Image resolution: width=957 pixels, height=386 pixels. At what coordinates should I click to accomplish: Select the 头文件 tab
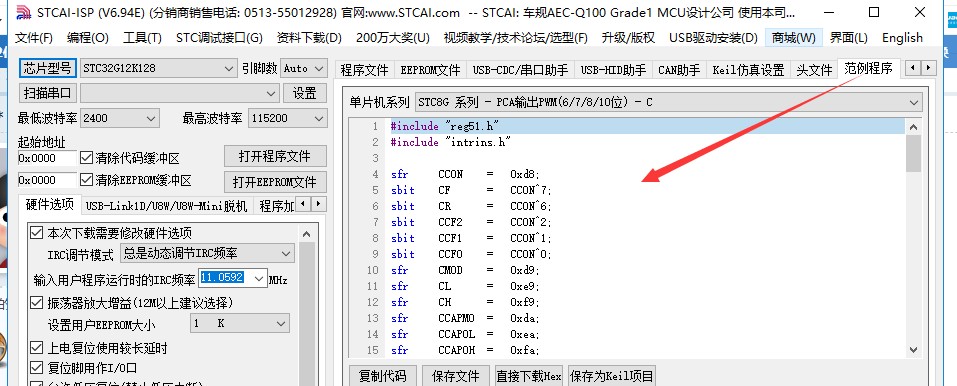[814, 70]
